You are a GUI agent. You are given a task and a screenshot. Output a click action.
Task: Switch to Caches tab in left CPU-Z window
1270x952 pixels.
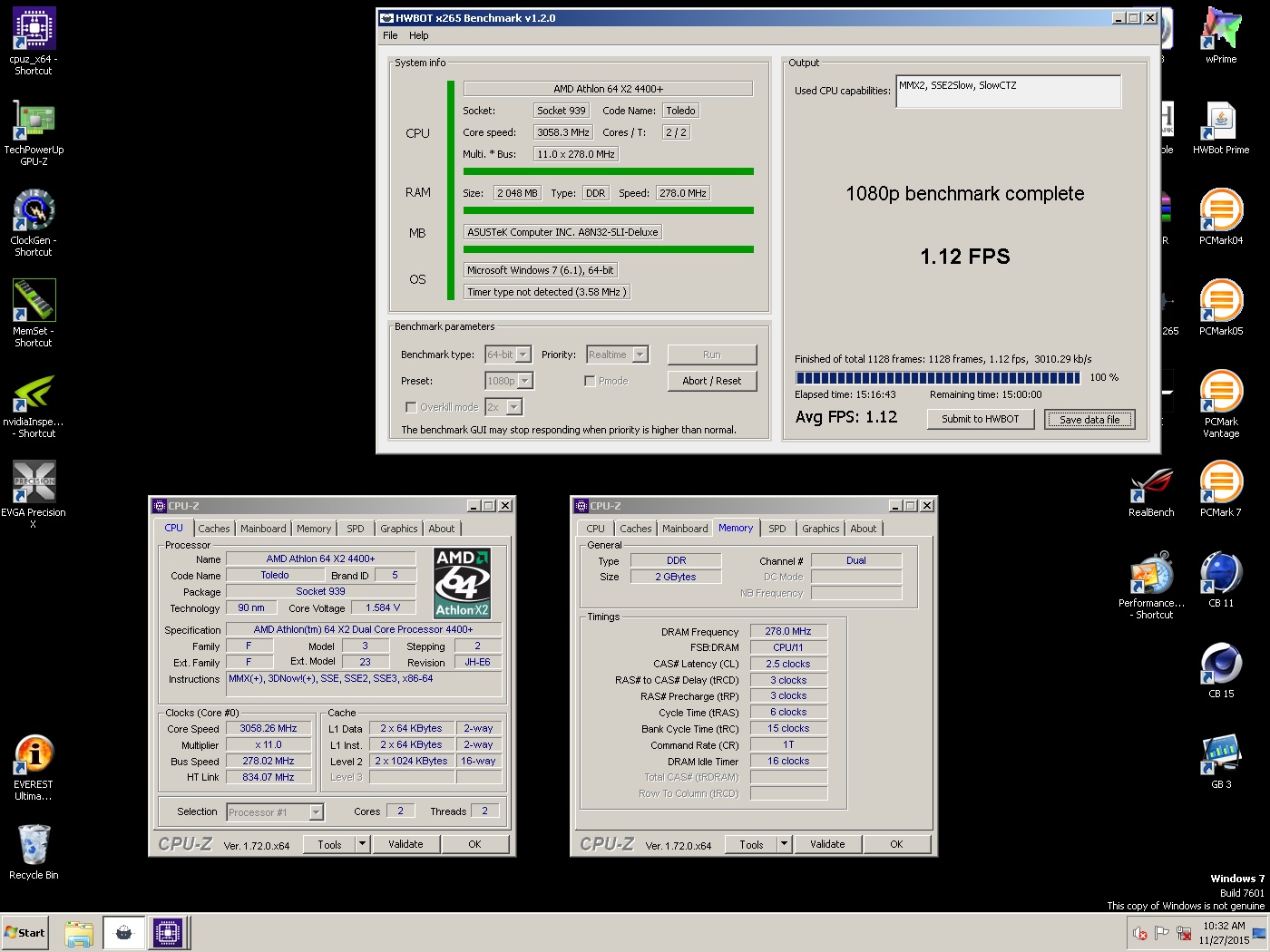[214, 529]
